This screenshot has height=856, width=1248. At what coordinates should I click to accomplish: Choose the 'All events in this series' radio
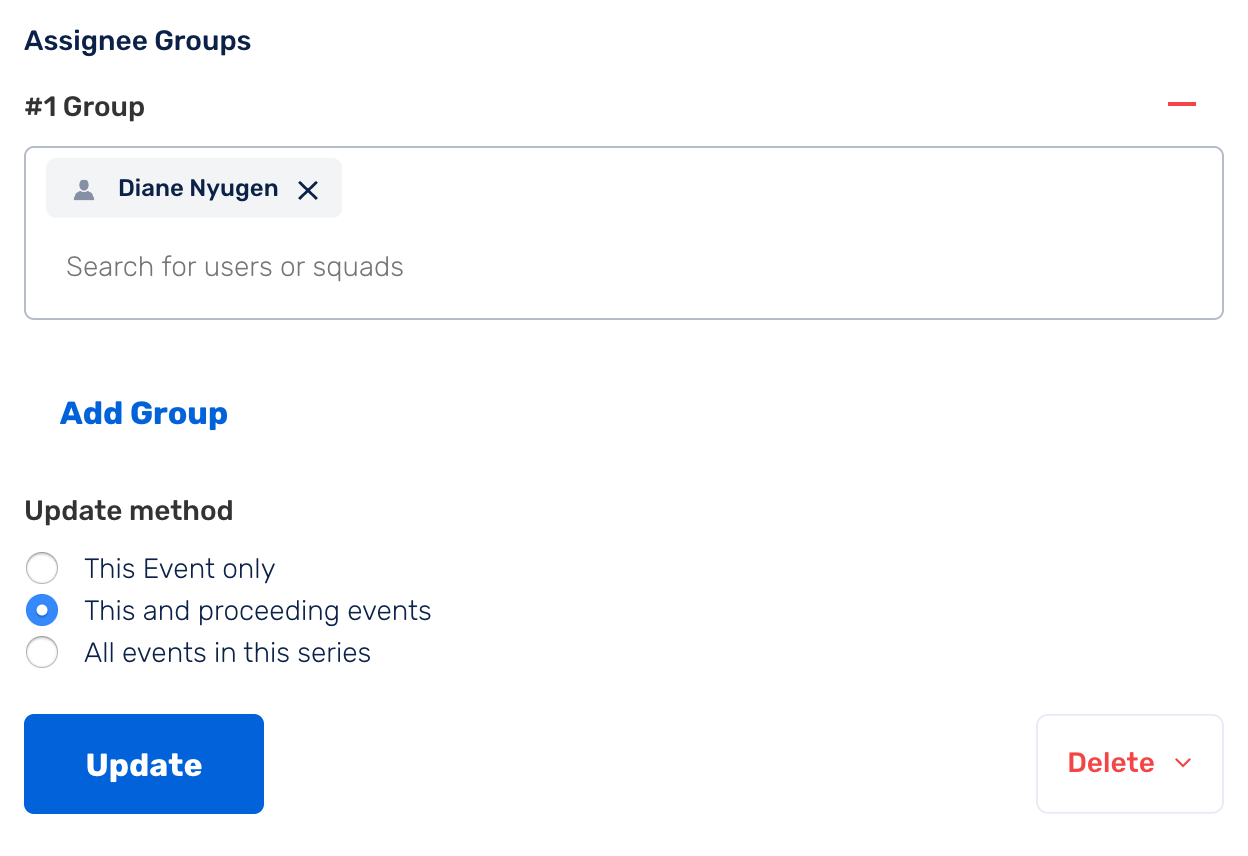click(x=42, y=653)
